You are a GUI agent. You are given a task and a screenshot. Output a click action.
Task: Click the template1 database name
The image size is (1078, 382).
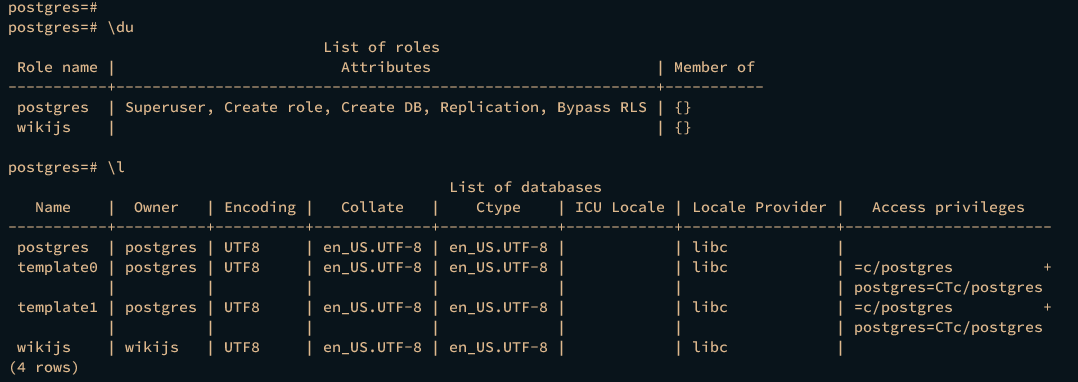click(57, 307)
